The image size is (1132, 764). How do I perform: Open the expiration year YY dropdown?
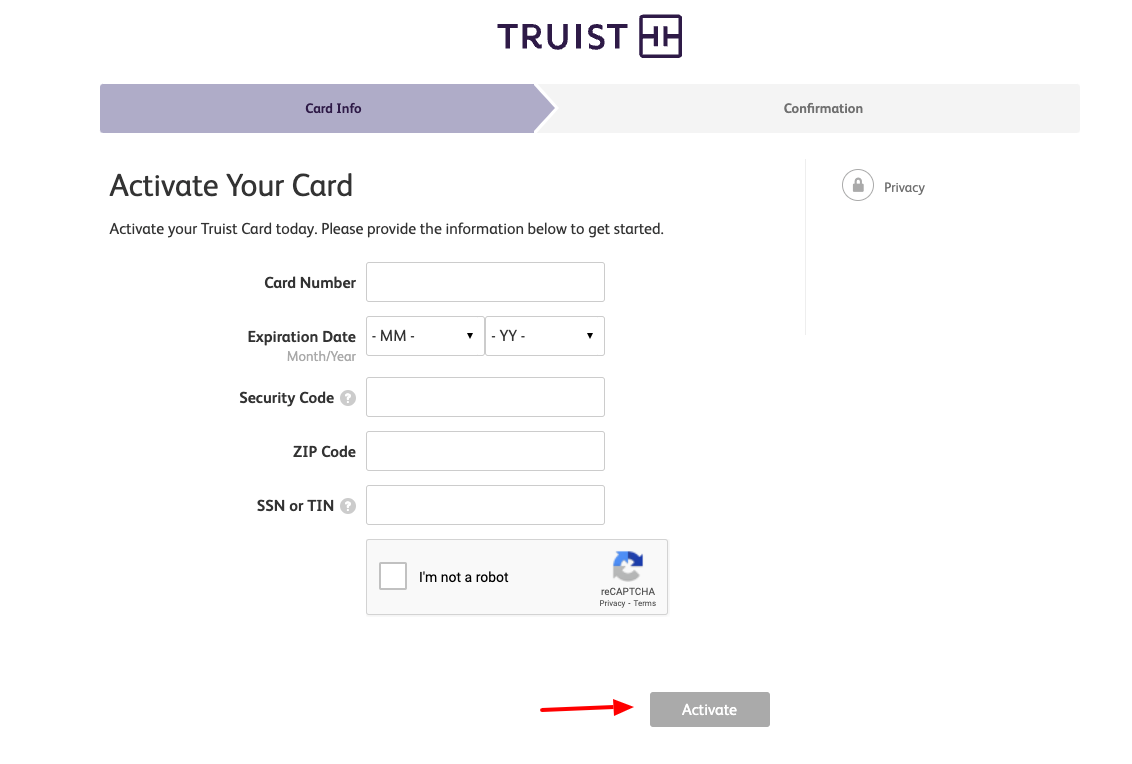click(544, 335)
